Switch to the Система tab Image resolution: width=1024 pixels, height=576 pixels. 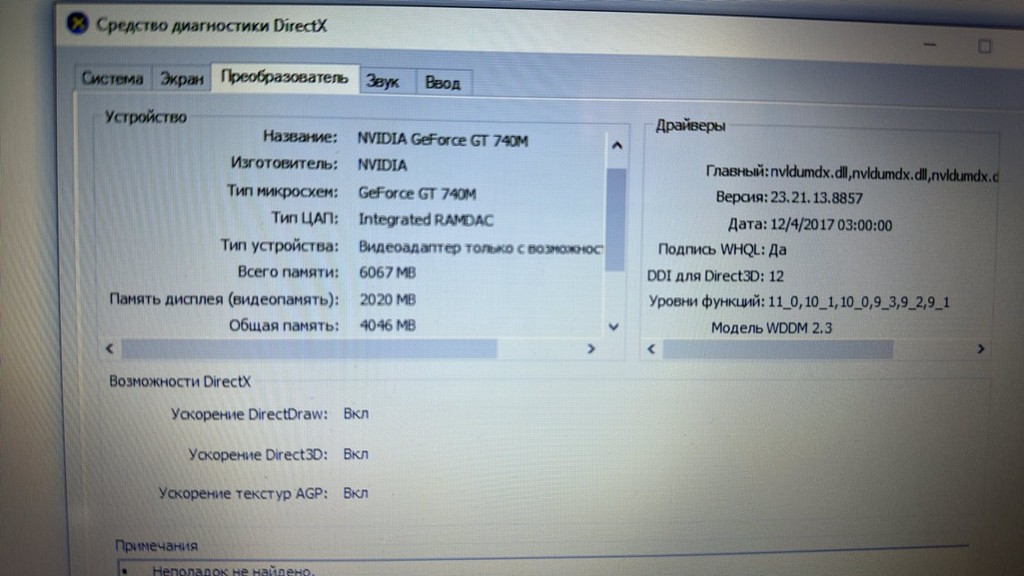[112, 79]
